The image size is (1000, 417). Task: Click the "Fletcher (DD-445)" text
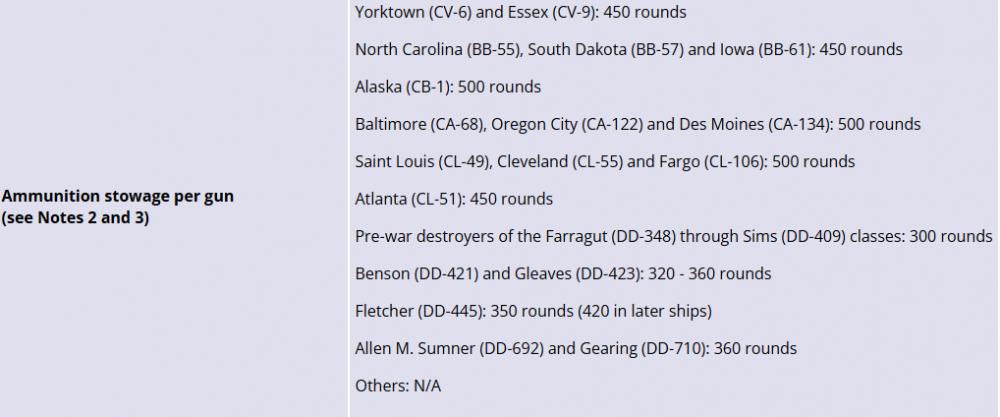419,311
